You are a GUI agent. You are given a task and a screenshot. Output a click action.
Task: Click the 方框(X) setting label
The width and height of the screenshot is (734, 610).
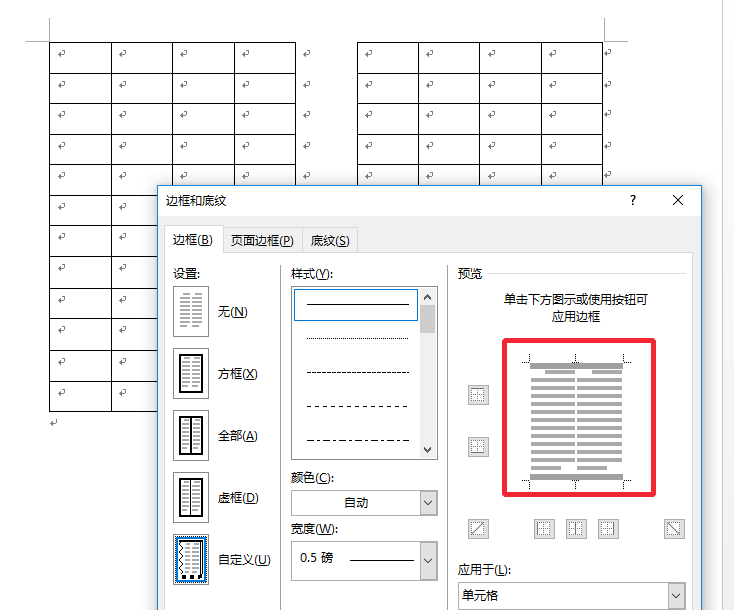click(238, 374)
